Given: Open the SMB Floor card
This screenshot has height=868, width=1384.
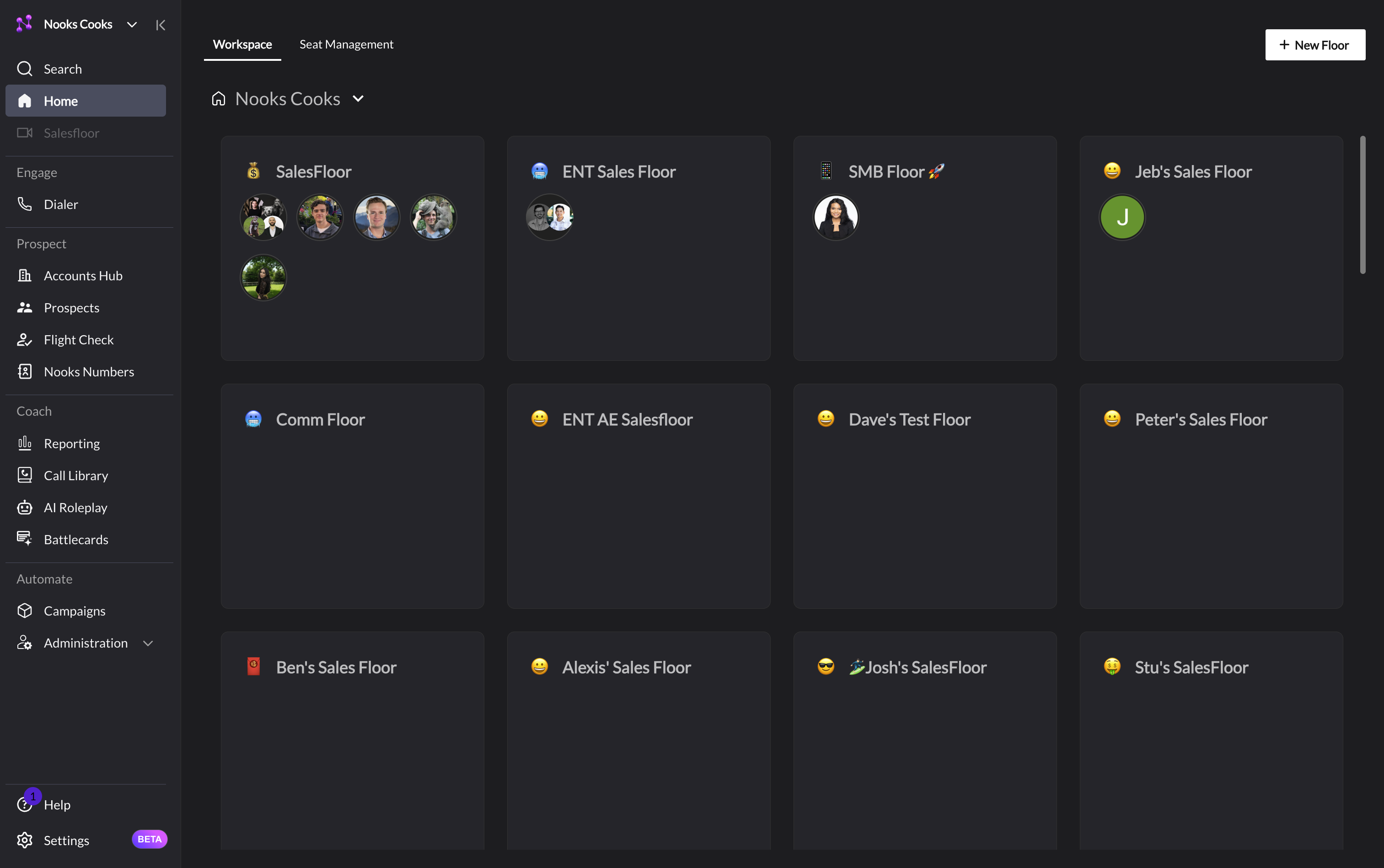Looking at the screenshot, I should click(925, 248).
